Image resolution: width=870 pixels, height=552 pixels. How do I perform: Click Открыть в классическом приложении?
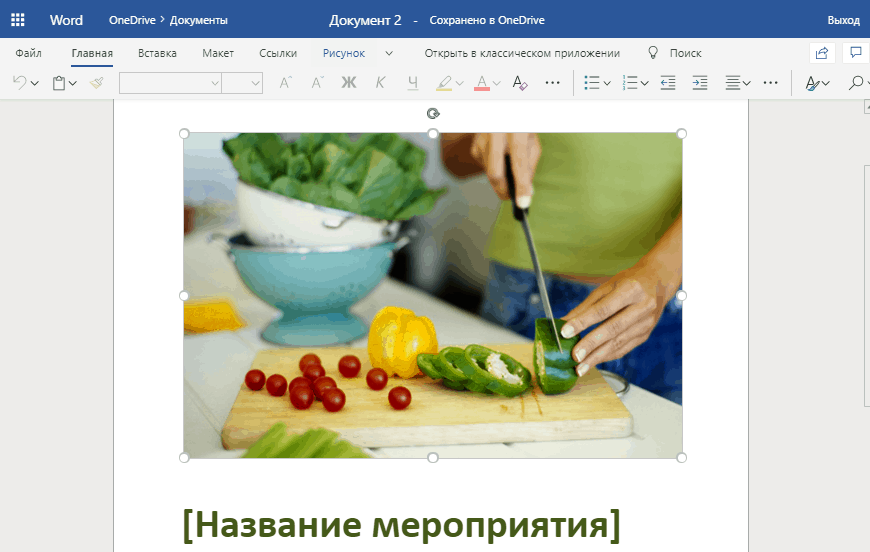(x=522, y=53)
